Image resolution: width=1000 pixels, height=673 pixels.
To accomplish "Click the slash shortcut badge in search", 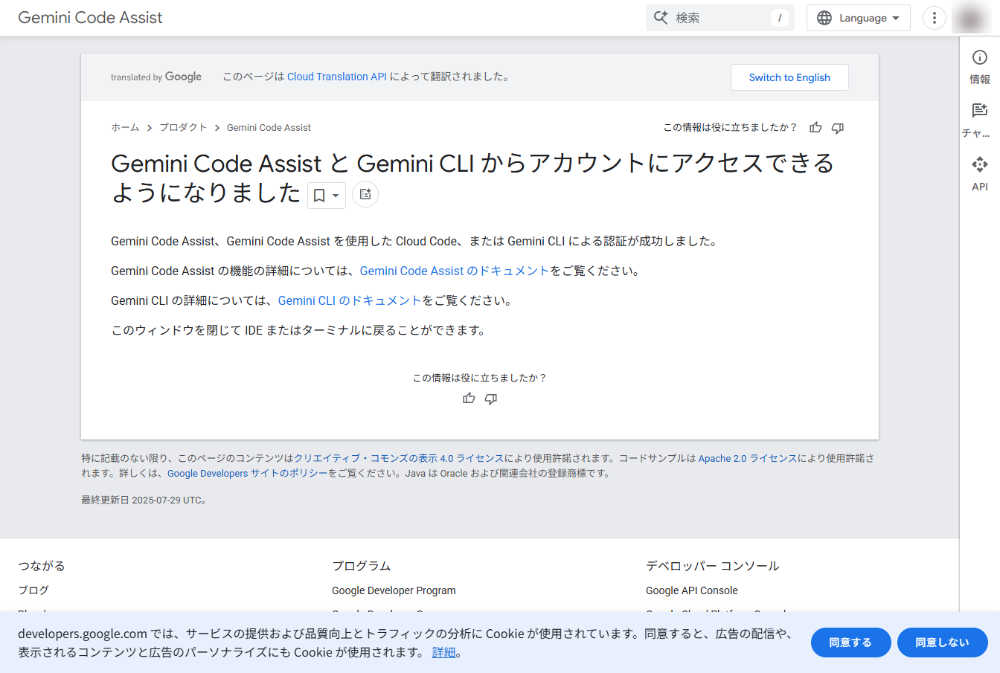I will [779, 18].
